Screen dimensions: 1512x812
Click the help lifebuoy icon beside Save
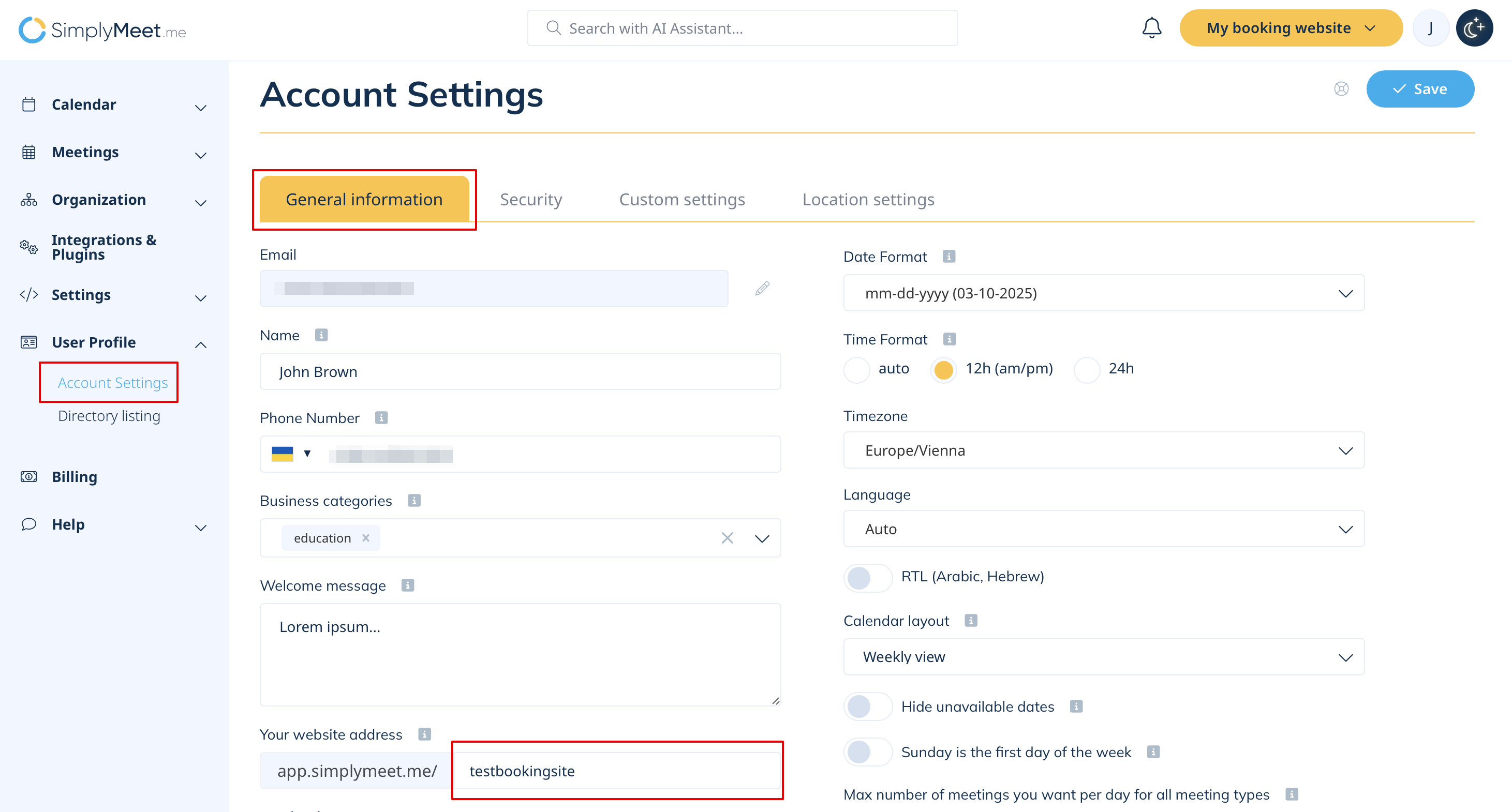(1341, 88)
